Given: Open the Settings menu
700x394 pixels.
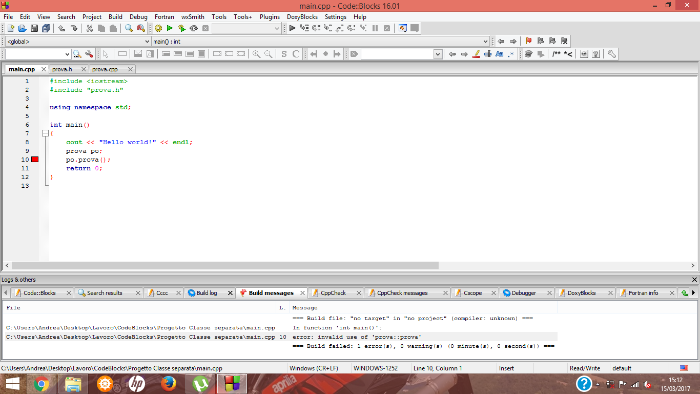Looking at the screenshot, I should [x=335, y=17].
